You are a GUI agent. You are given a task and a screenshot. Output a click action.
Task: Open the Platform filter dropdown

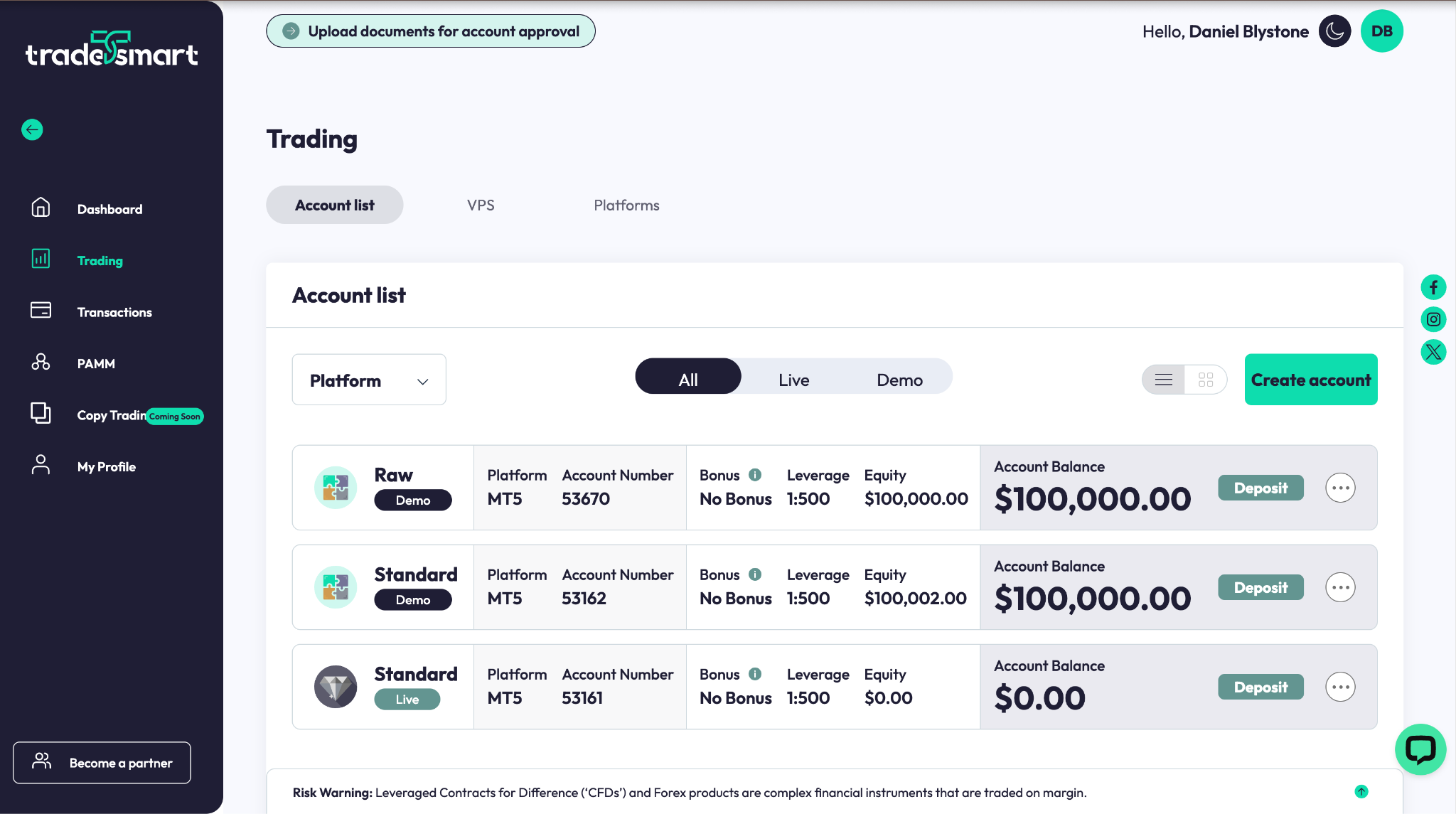(369, 380)
